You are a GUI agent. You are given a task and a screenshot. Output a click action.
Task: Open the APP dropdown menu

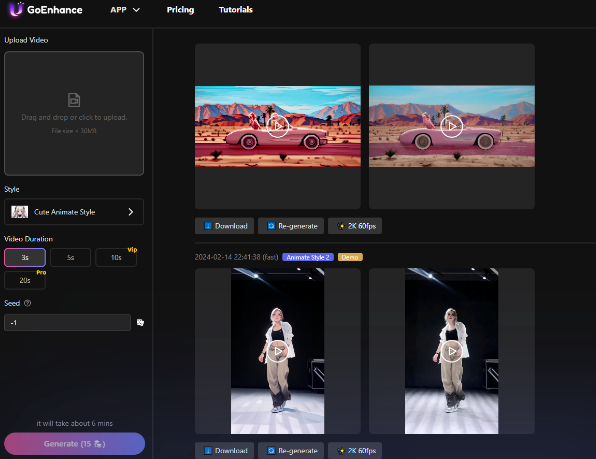pos(125,10)
